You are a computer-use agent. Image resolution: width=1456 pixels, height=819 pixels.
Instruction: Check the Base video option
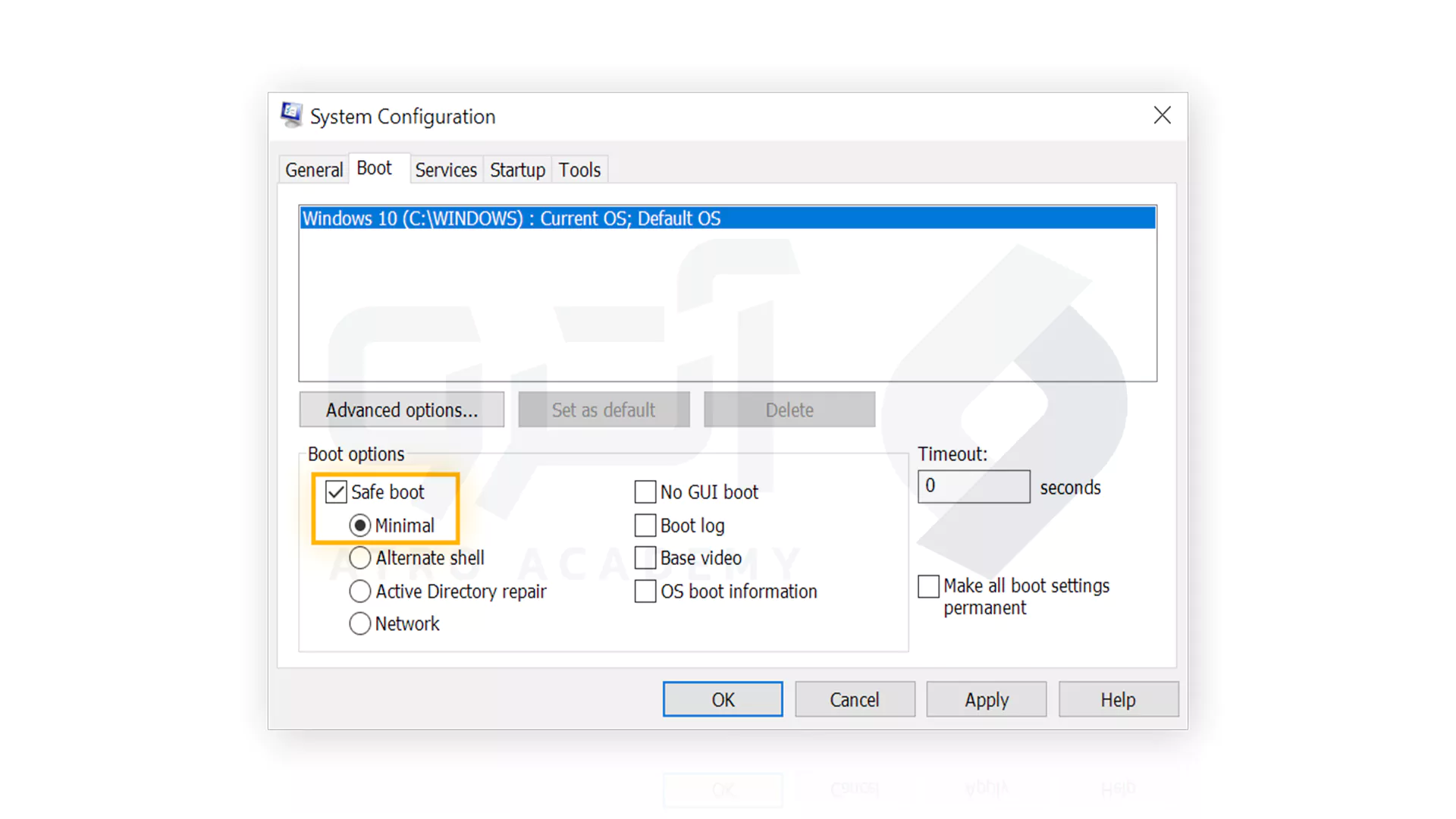645,558
